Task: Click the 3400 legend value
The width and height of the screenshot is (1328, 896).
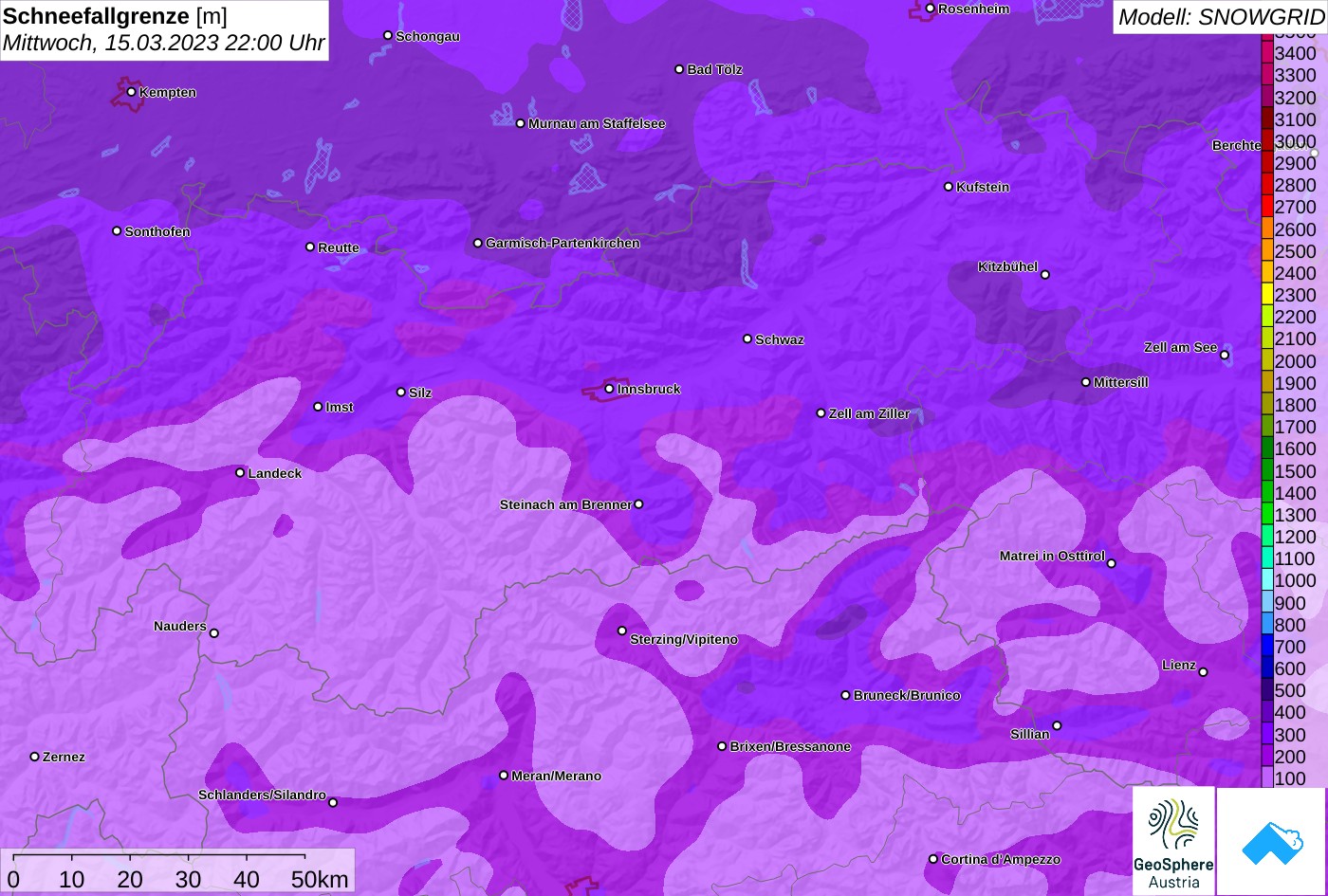Action: 1296,54
